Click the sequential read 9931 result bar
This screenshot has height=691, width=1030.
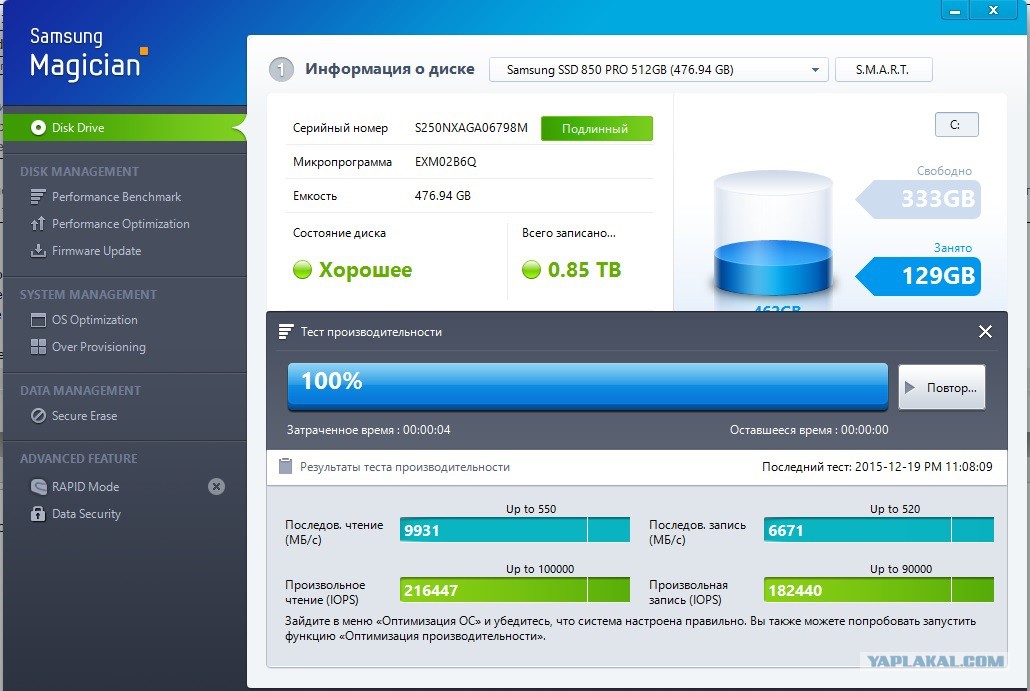click(514, 529)
